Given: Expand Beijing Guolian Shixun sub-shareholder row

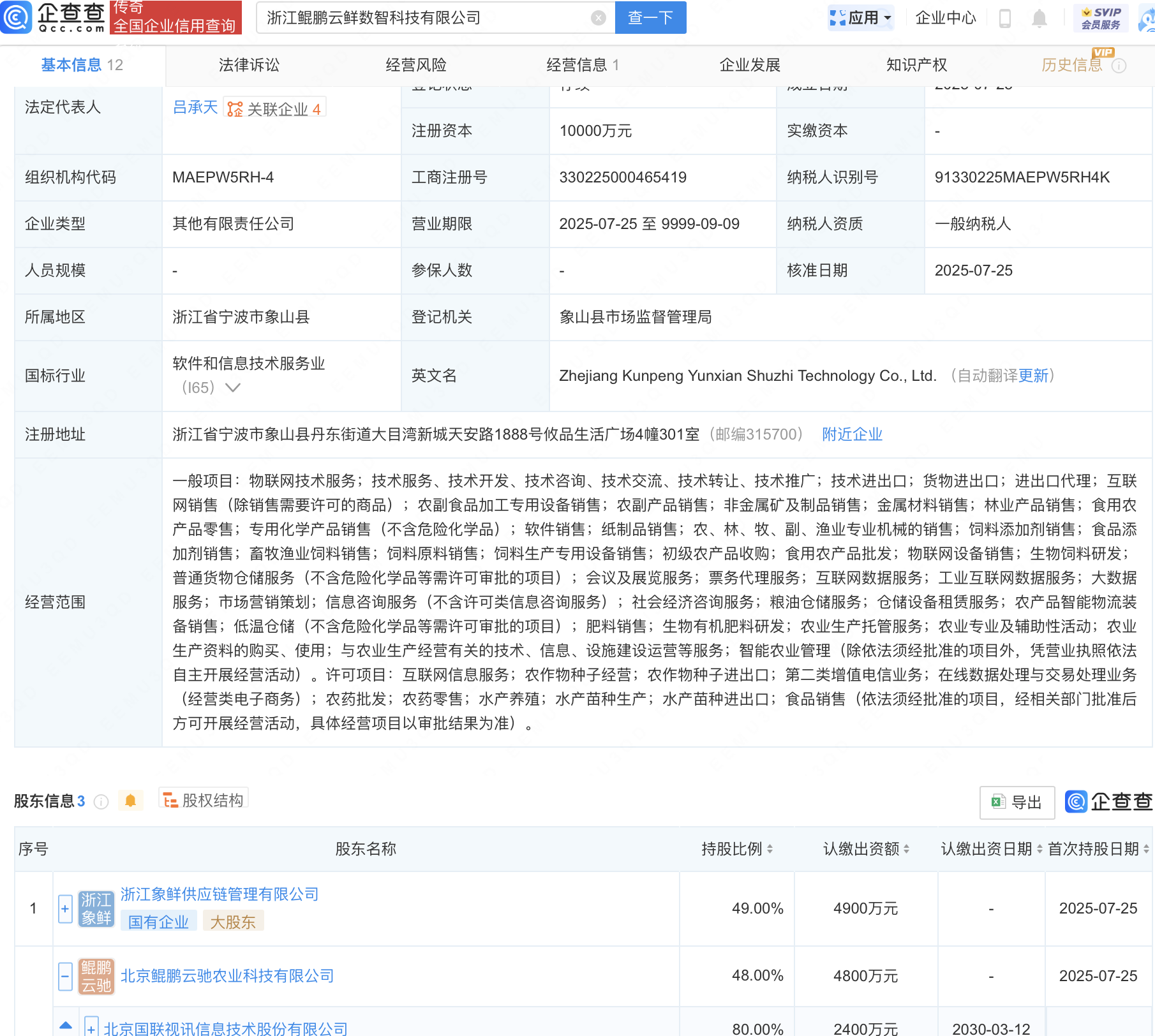Looking at the screenshot, I should click(x=91, y=1028).
